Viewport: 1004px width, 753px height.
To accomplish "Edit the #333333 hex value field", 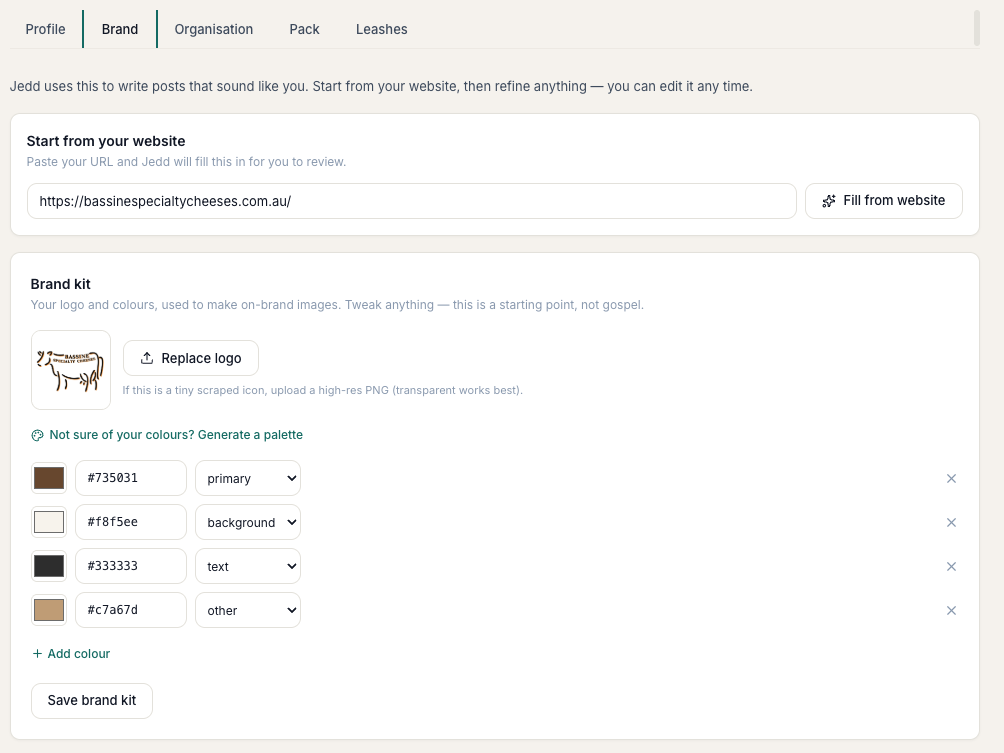I will coord(131,566).
